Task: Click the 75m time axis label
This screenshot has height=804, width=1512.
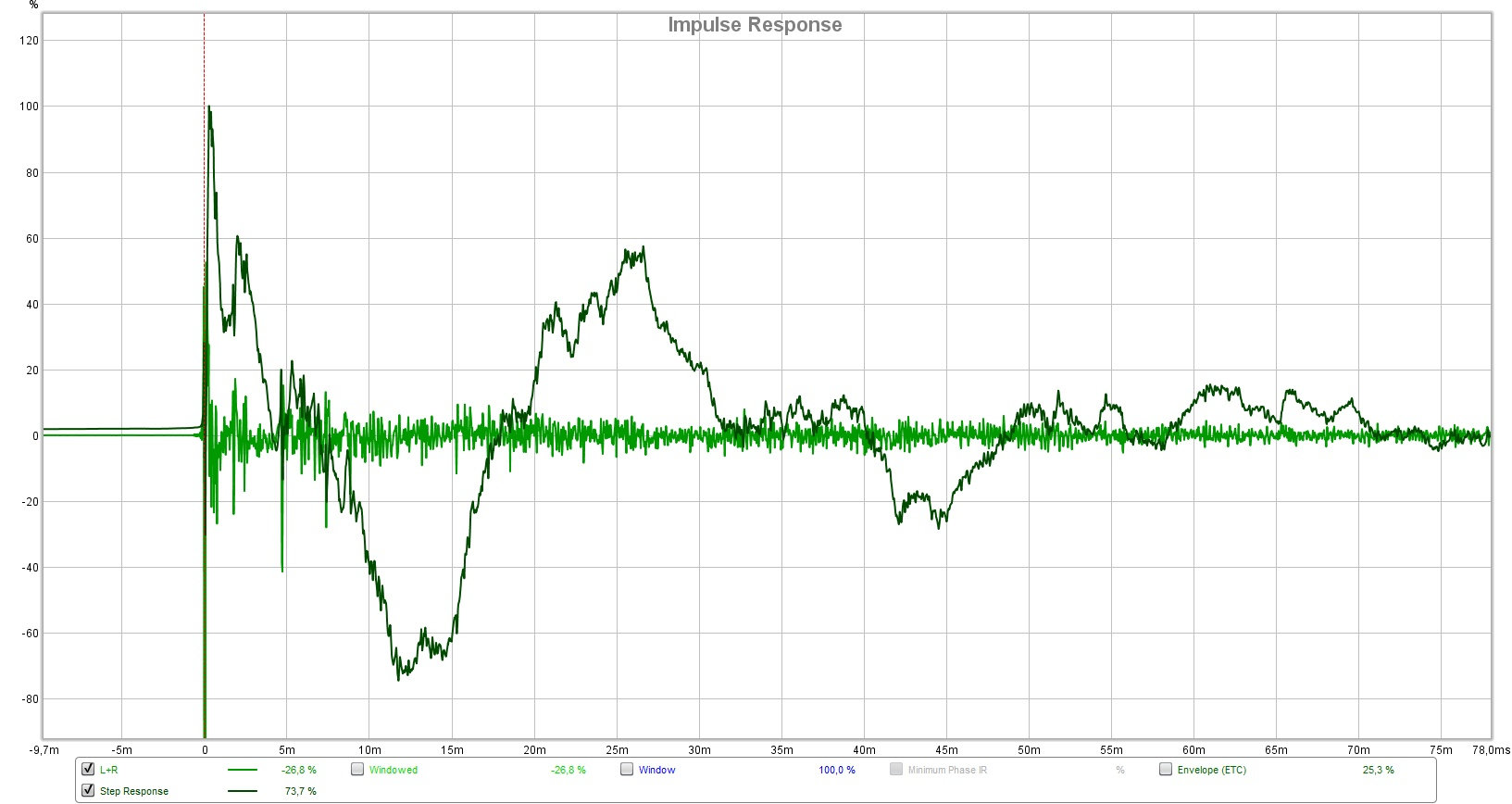Action: pyautogui.click(x=1441, y=750)
